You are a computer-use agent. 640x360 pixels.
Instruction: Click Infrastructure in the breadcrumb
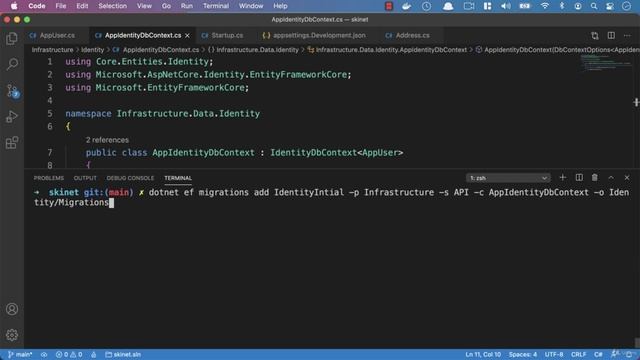coord(52,50)
